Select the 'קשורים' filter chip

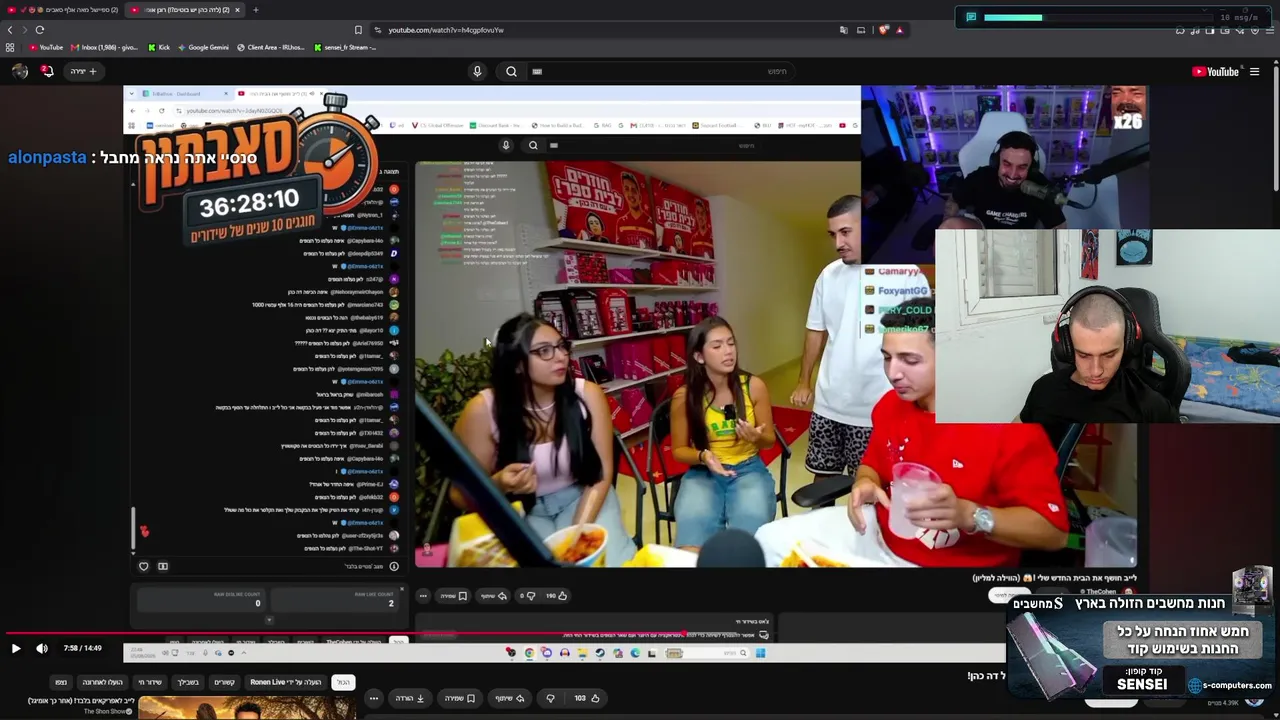click(224, 682)
